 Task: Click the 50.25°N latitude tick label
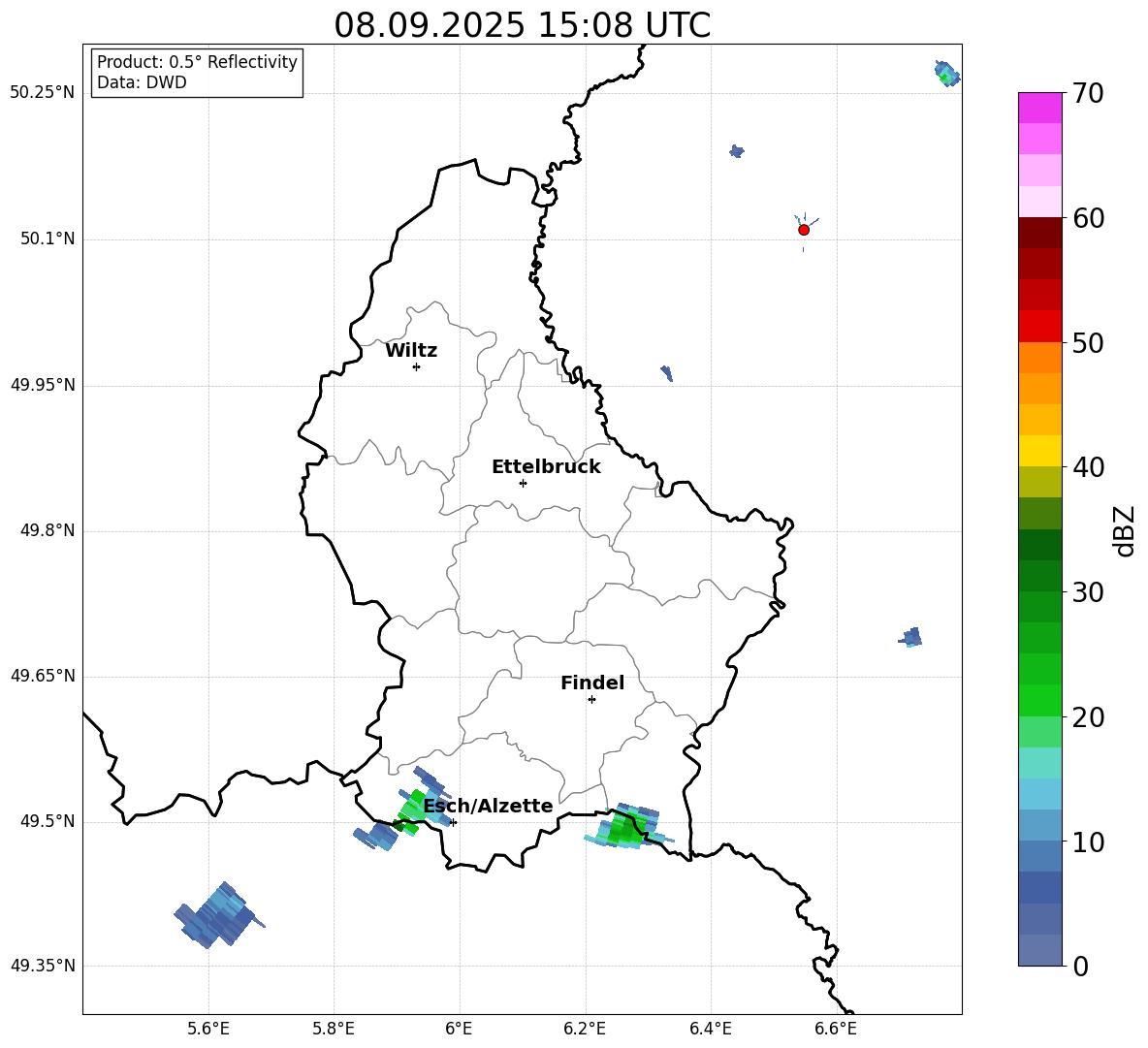click(x=42, y=93)
